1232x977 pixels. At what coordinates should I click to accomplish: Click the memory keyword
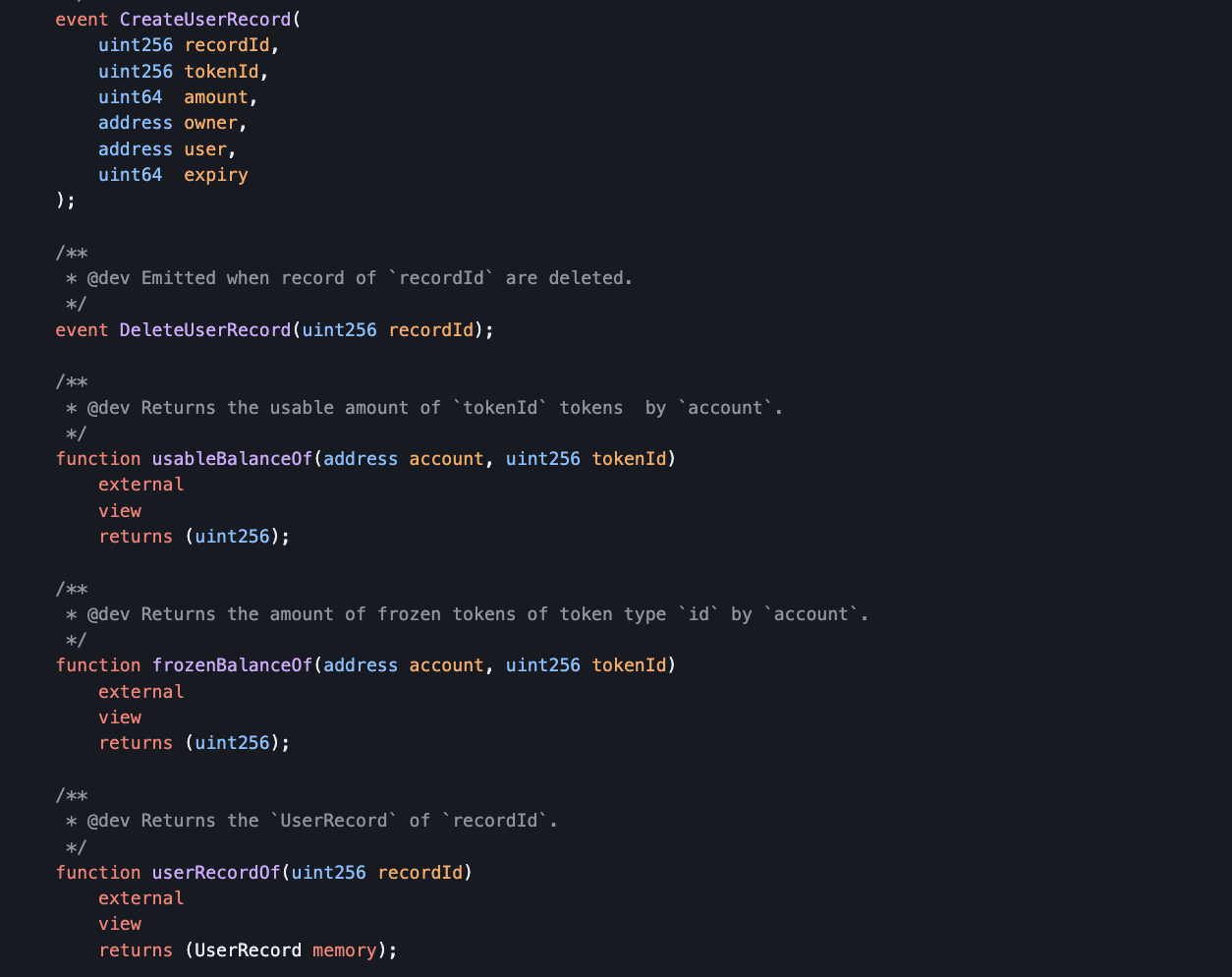(x=345, y=950)
